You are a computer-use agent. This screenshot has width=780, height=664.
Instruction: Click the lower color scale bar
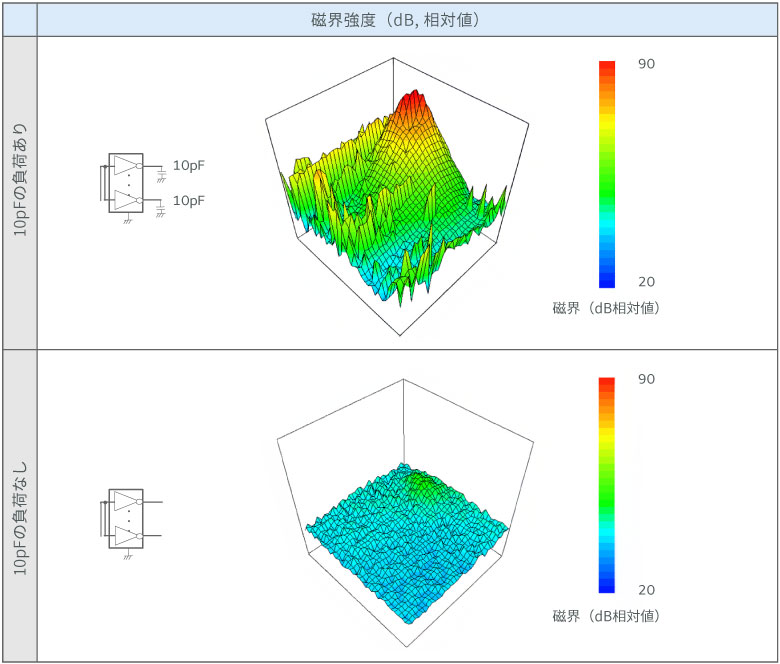point(607,485)
